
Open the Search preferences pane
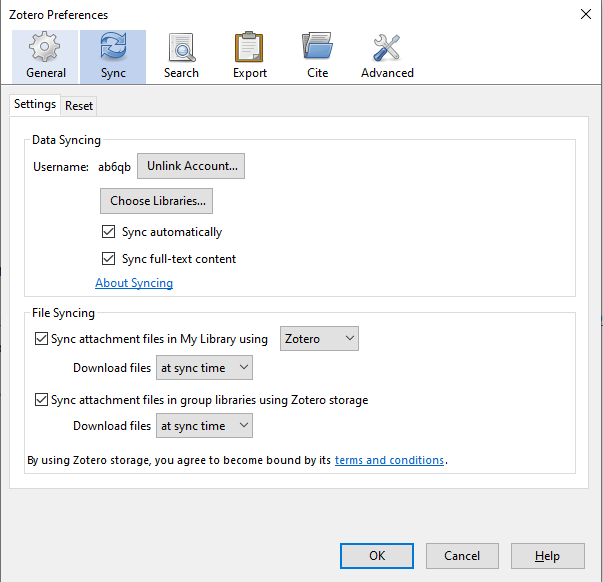tap(181, 57)
